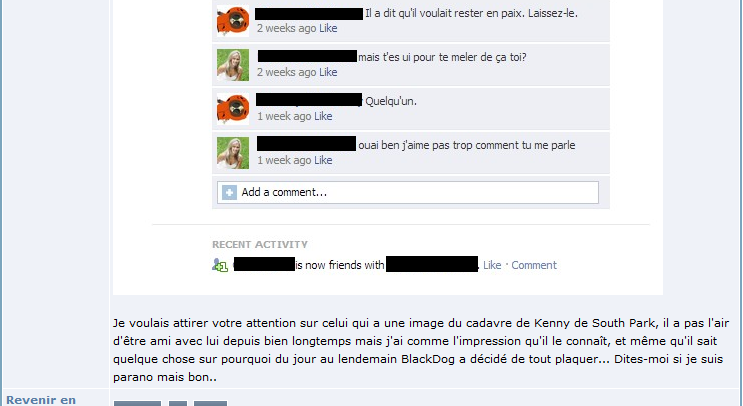
Task: Open the redacted name on the 'Laissez-le' comment
Action: [309, 14]
